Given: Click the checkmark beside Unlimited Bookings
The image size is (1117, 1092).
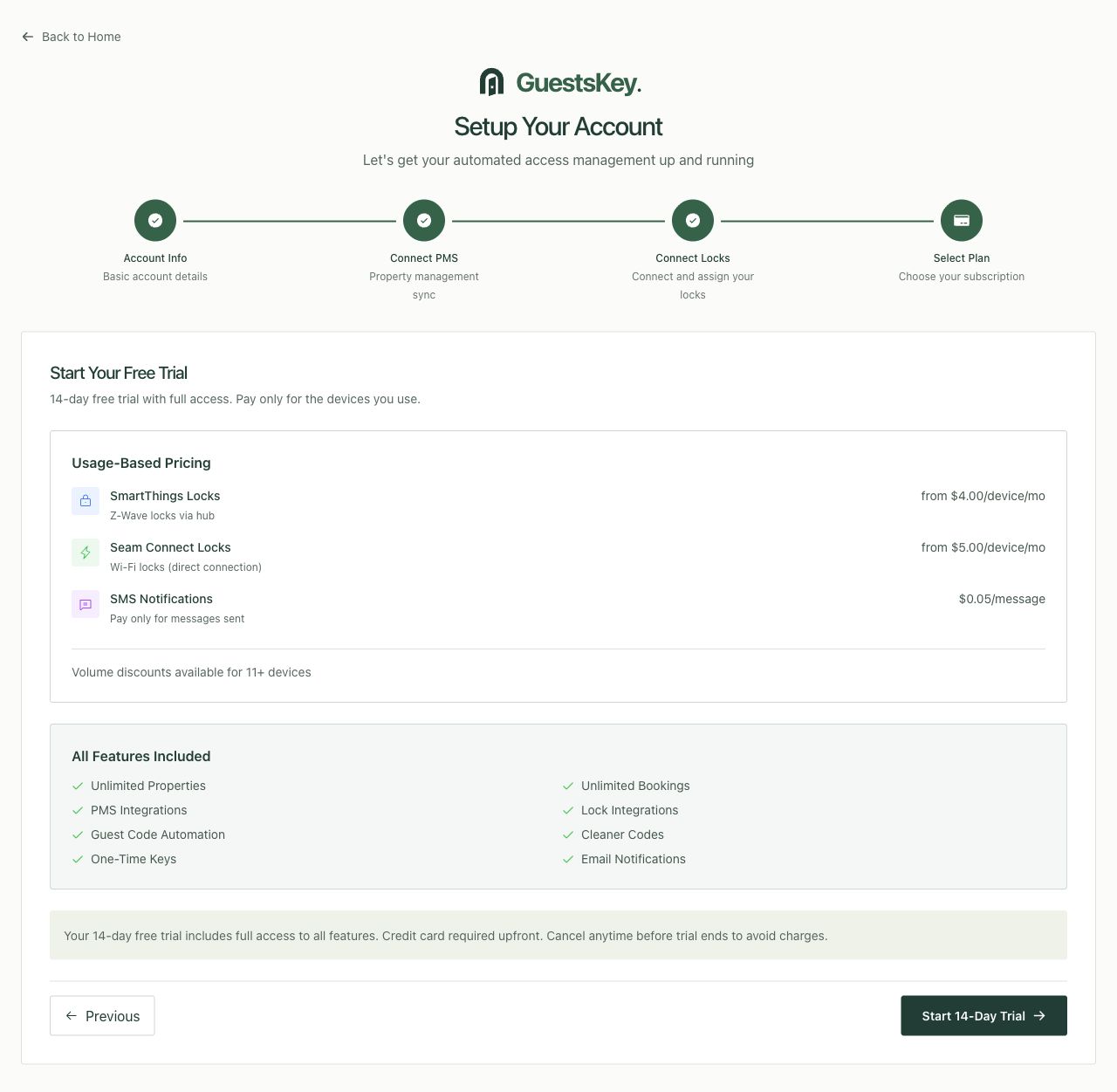Looking at the screenshot, I should pos(568,786).
